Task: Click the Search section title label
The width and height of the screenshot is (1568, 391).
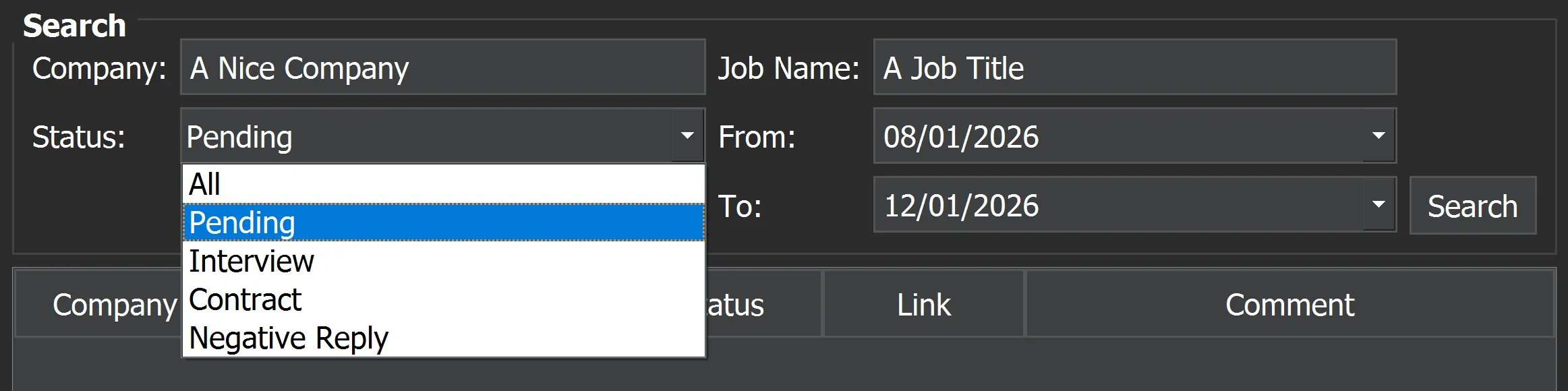Action: 74,24
